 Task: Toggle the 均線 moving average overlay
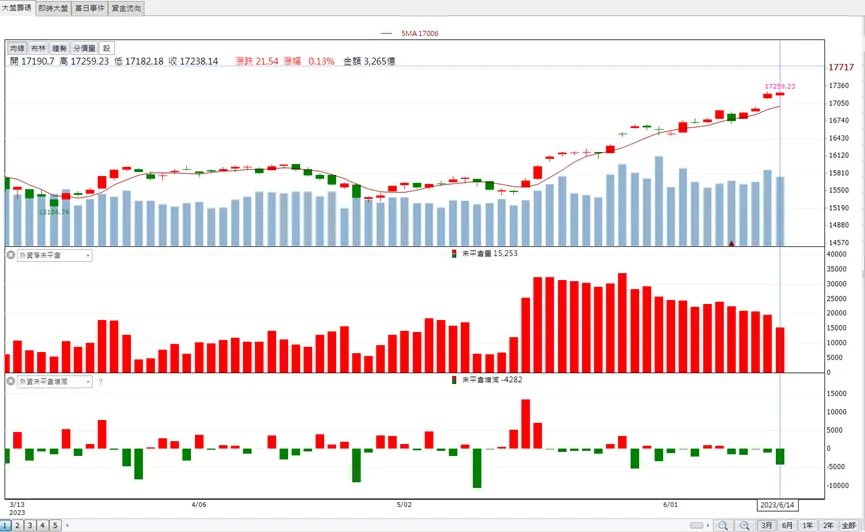pyautogui.click(x=17, y=49)
